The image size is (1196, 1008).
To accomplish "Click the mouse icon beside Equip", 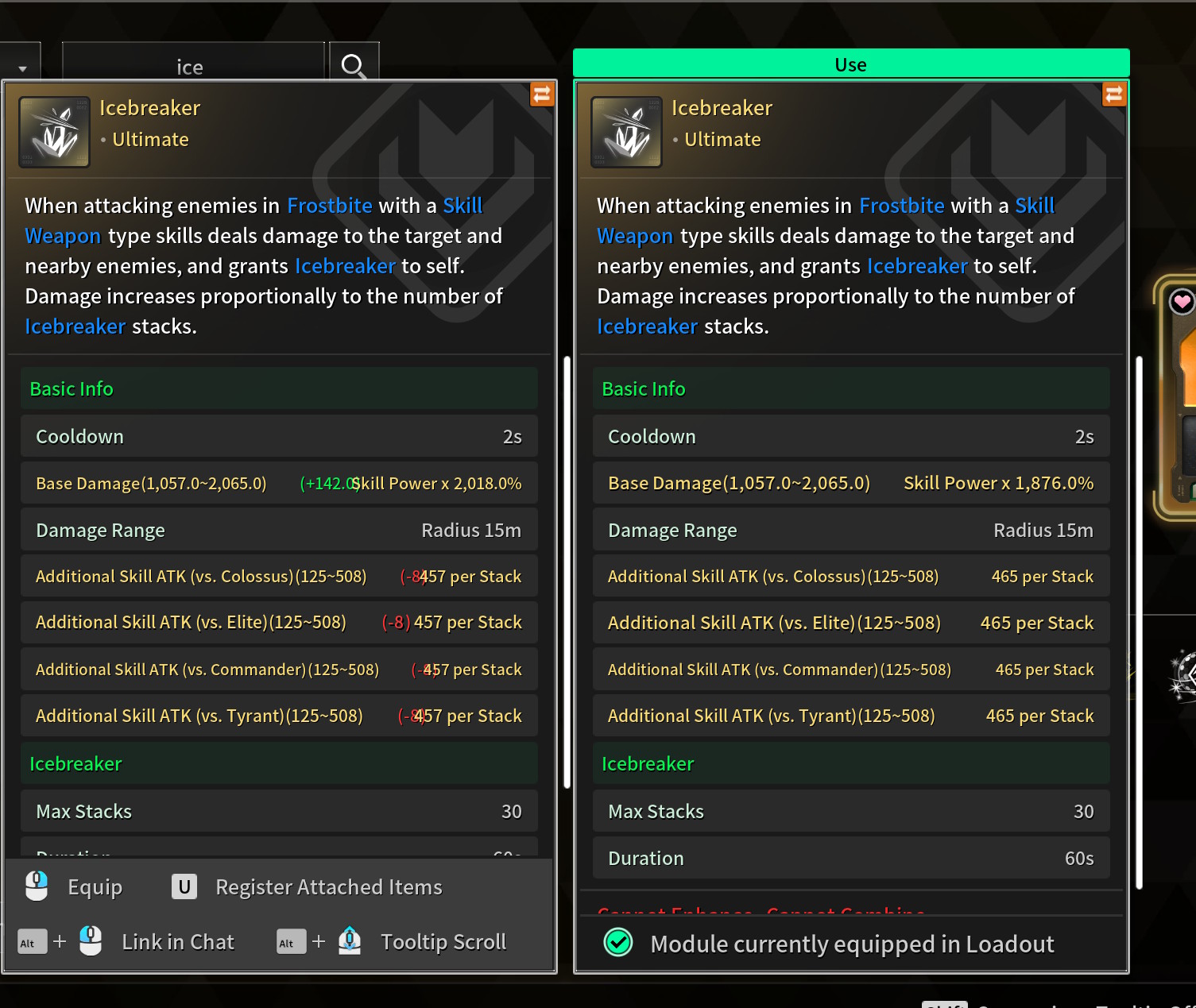I will pos(37,886).
